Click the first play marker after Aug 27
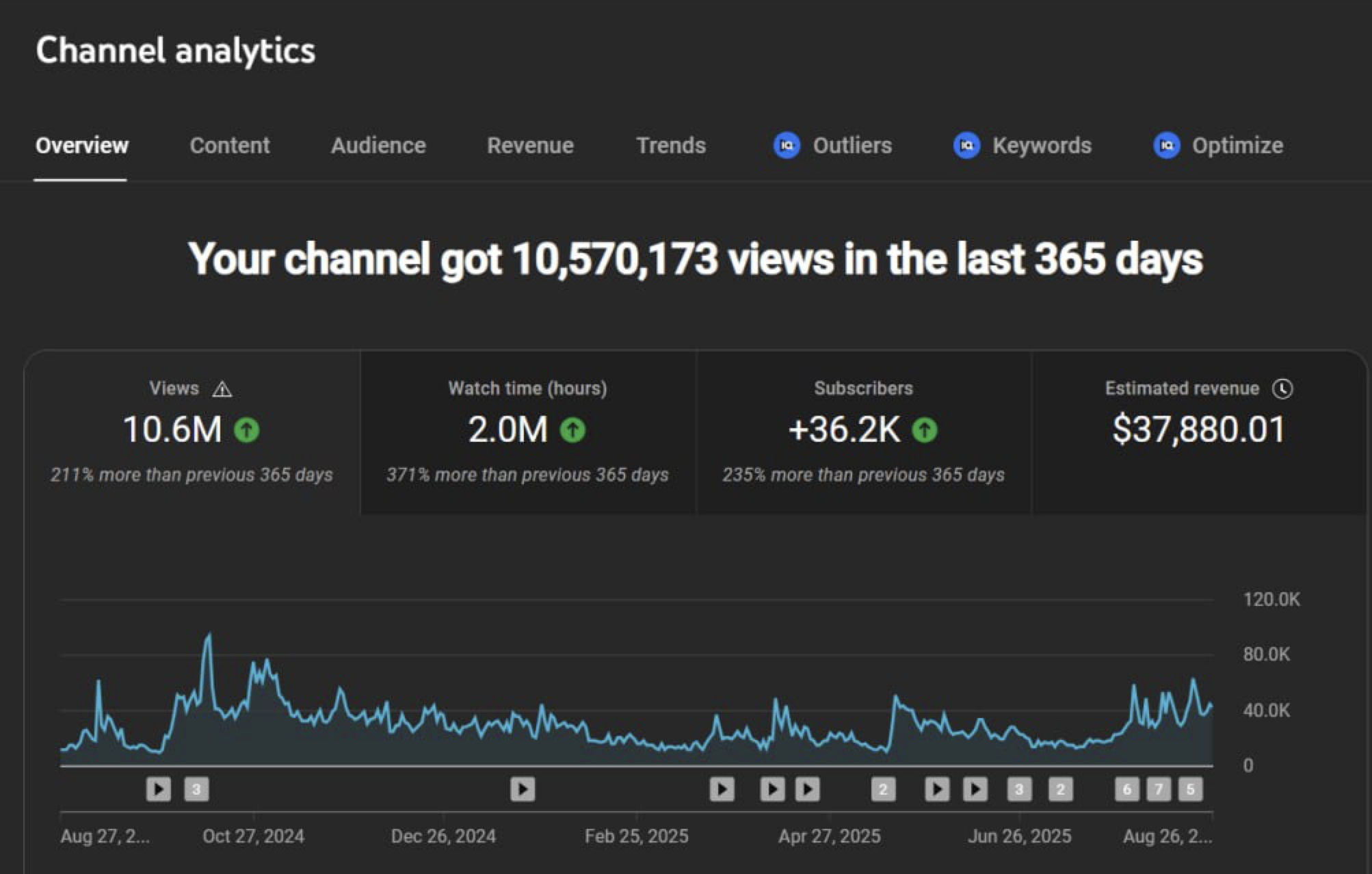This screenshot has height=874, width=1372. (x=158, y=789)
